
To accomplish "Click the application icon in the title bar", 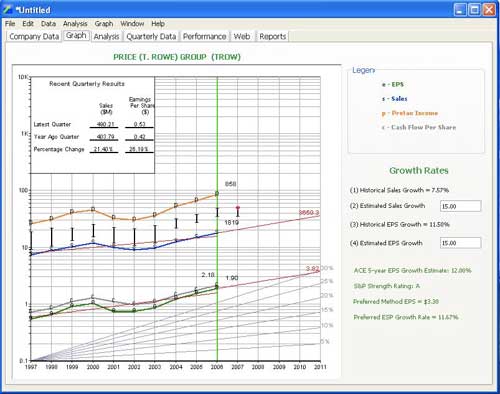I will (8, 9).
